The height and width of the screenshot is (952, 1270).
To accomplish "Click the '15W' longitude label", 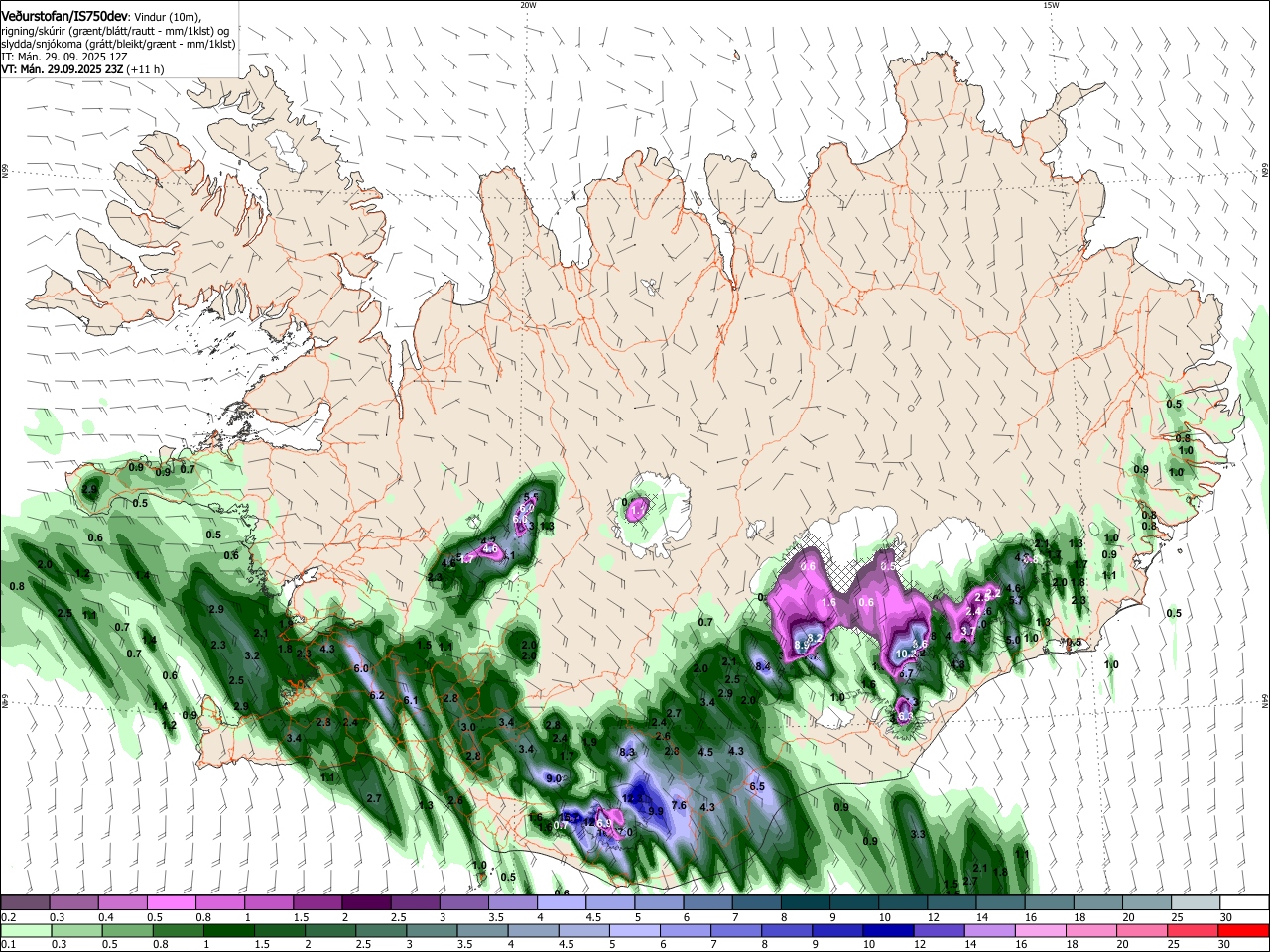I will pyautogui.click(x=1051, y=5).
